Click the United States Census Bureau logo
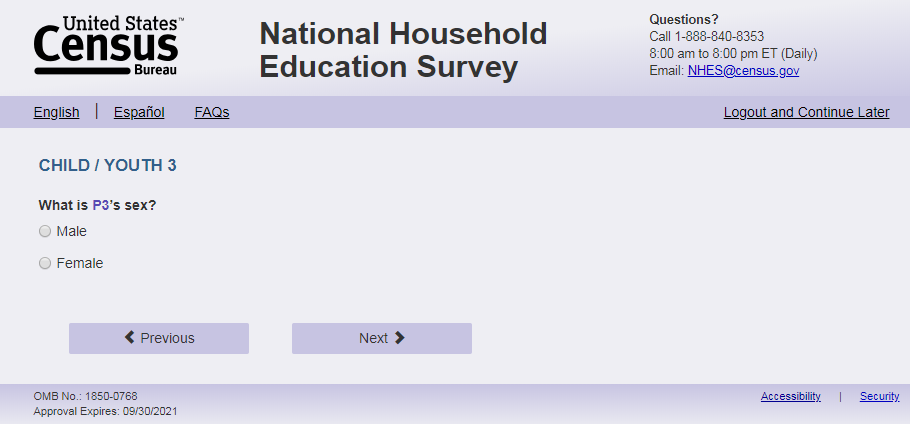The height and width of the screenshot is (424, 910). 107,46
